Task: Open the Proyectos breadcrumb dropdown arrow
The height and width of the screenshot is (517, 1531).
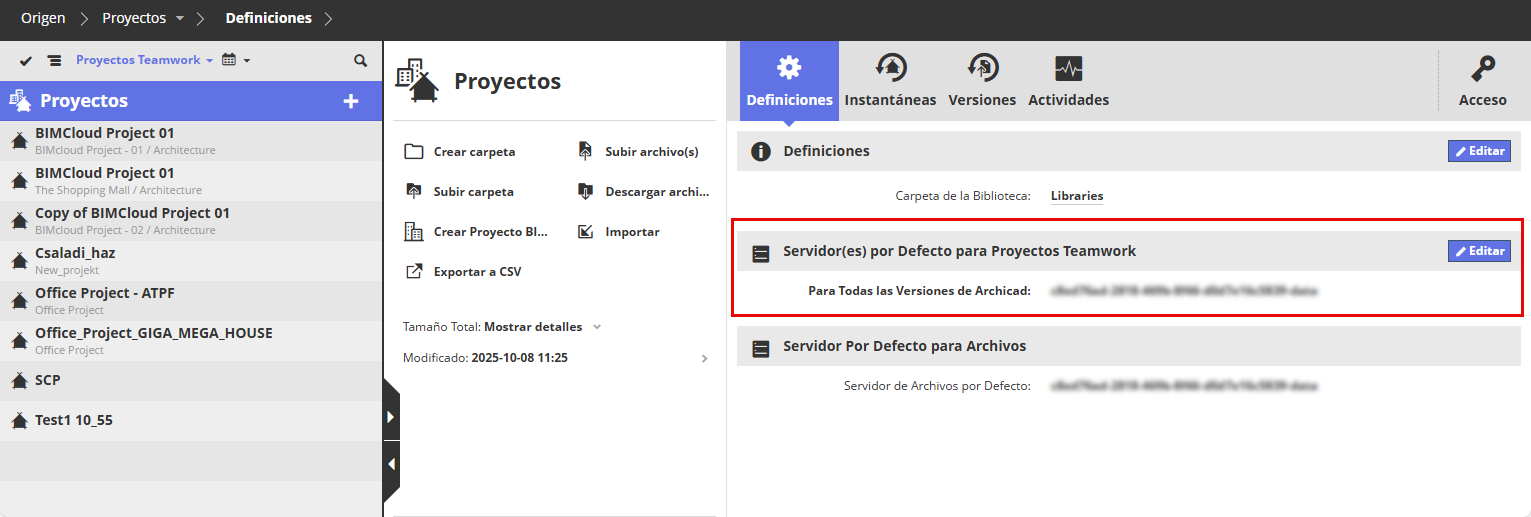Action: tap(179, 19)
